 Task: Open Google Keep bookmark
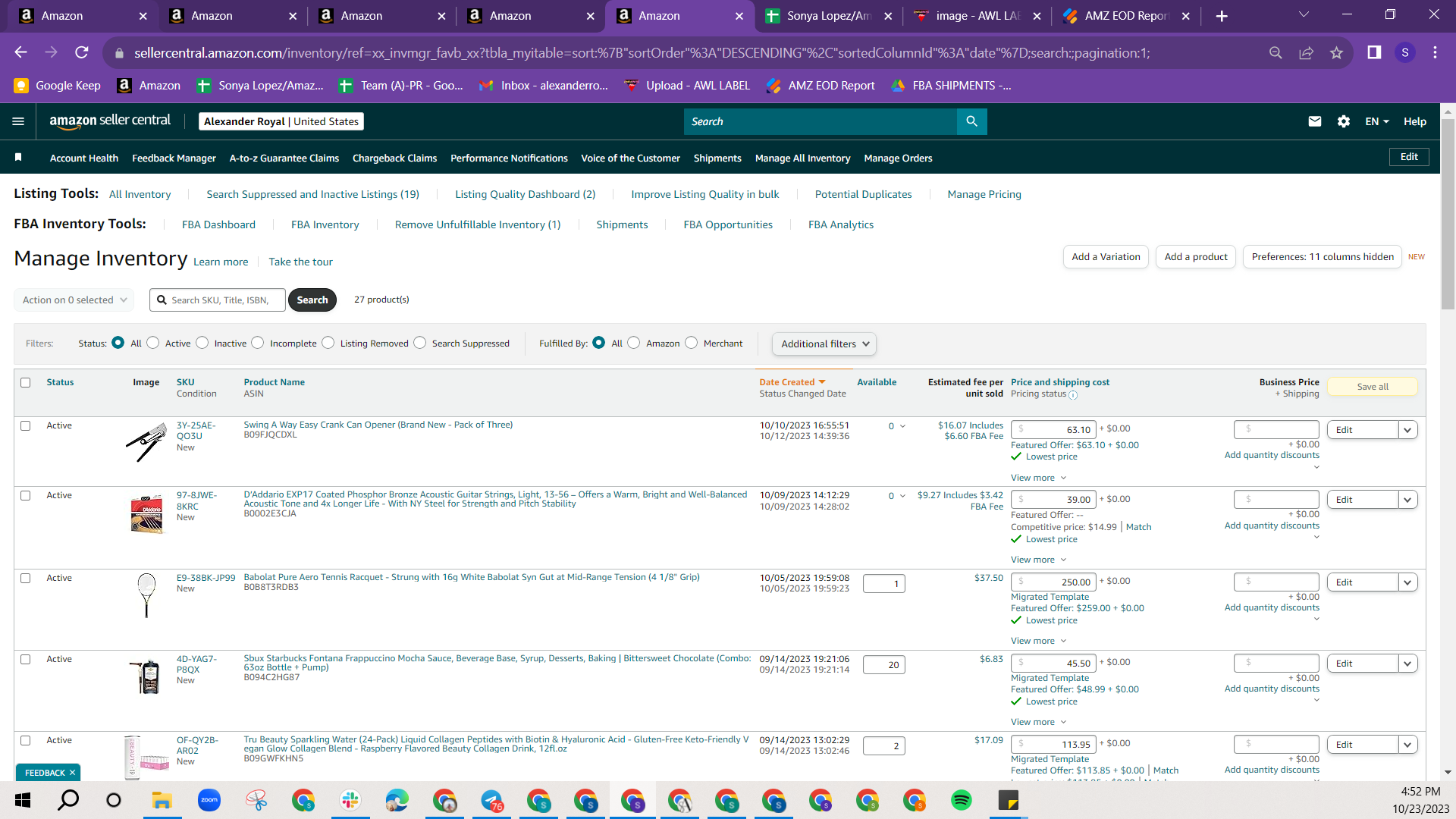pos(58,86)
